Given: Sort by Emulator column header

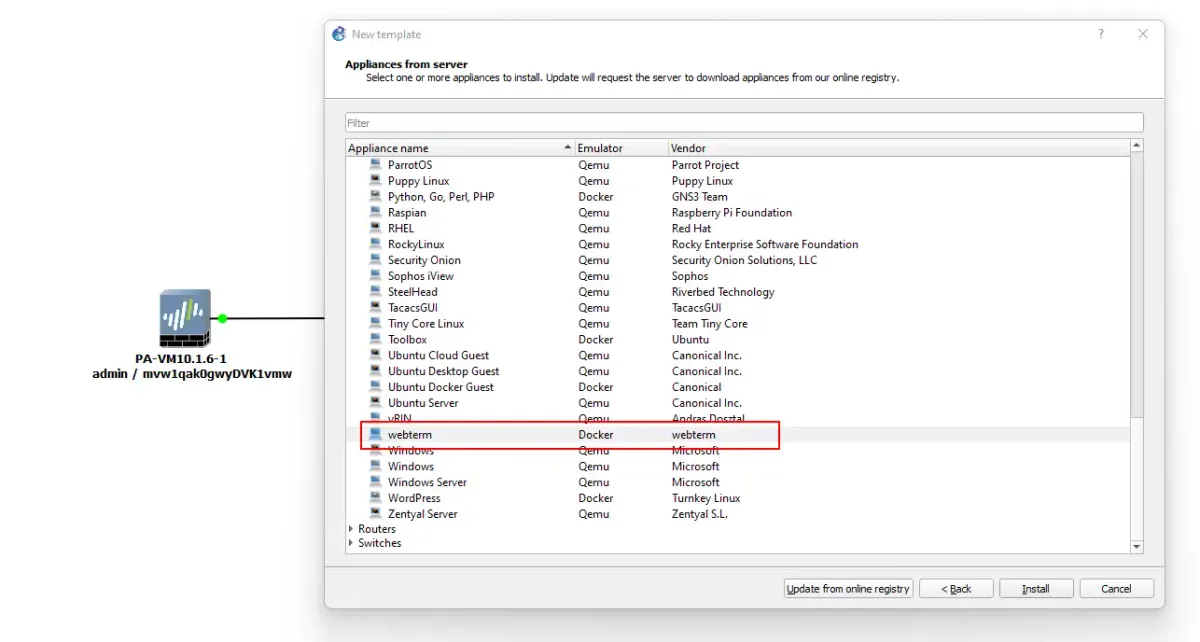Looking at the screenshot, I should 622,148.
